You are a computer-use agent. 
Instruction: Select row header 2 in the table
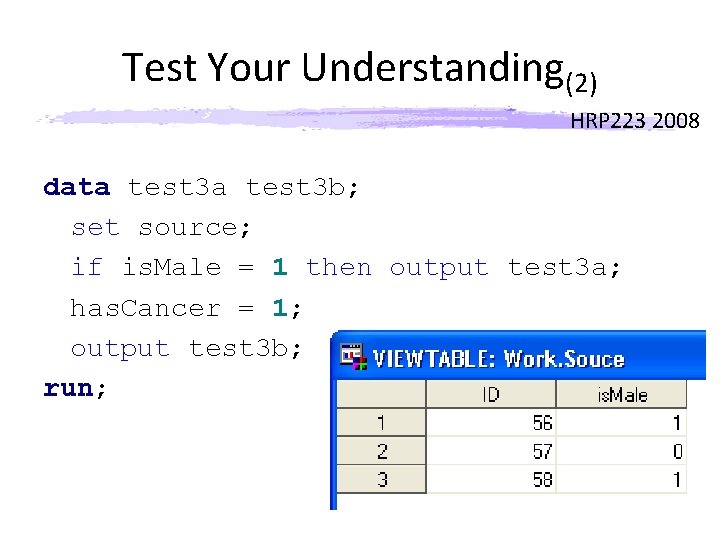pyautogui.click(x=381, y=451)
